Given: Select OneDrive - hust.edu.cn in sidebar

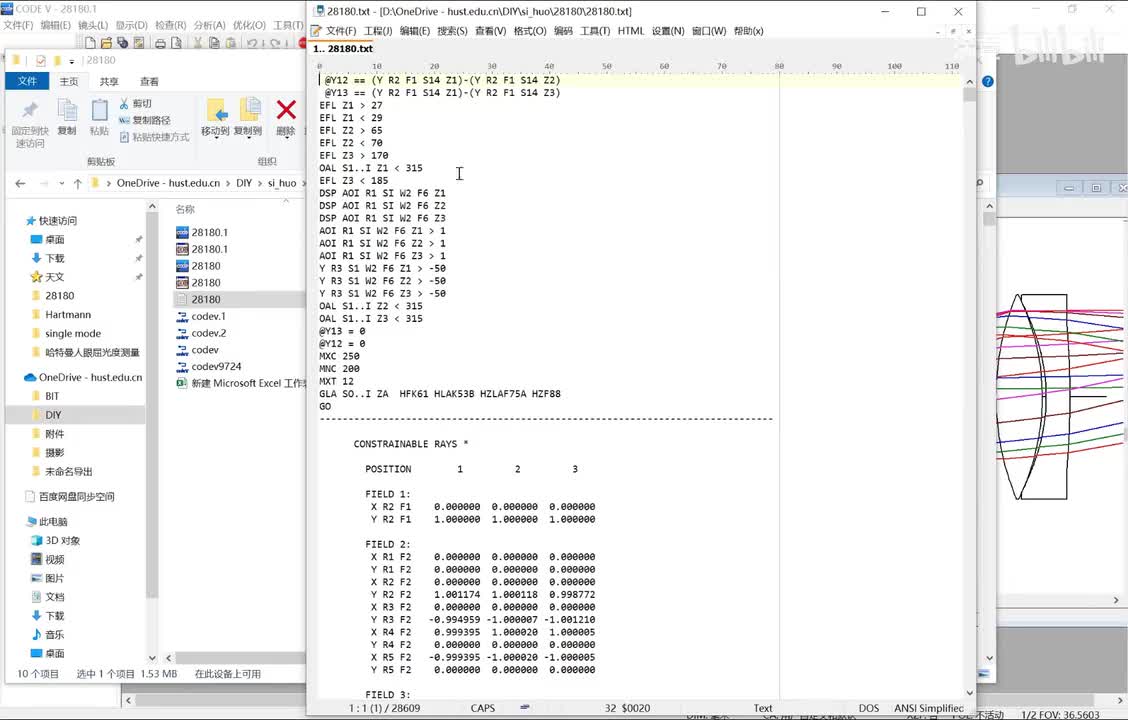Looking at the screenshot, I should (83, 377).
